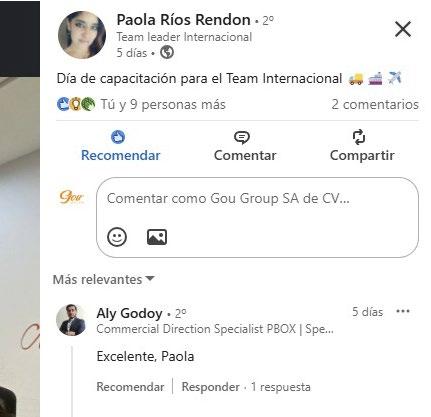Close the post panel with X
431x417 pixels.
tap(403, 29)
